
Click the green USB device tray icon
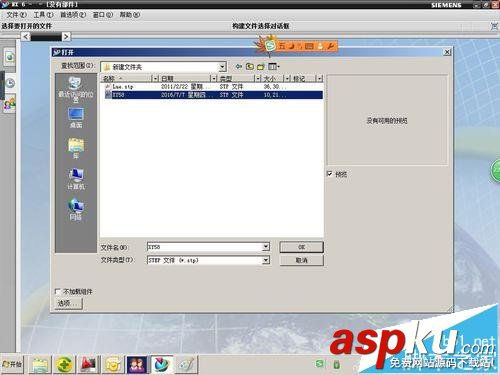[x=336, y=364]
